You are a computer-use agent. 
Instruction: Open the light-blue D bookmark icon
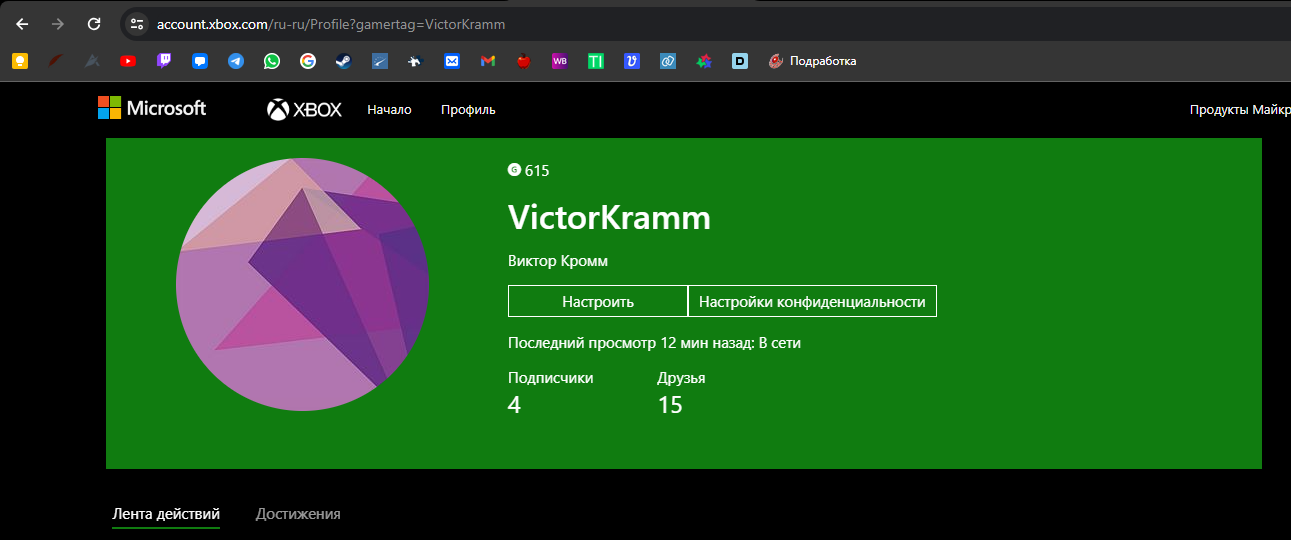pos(740,61)
